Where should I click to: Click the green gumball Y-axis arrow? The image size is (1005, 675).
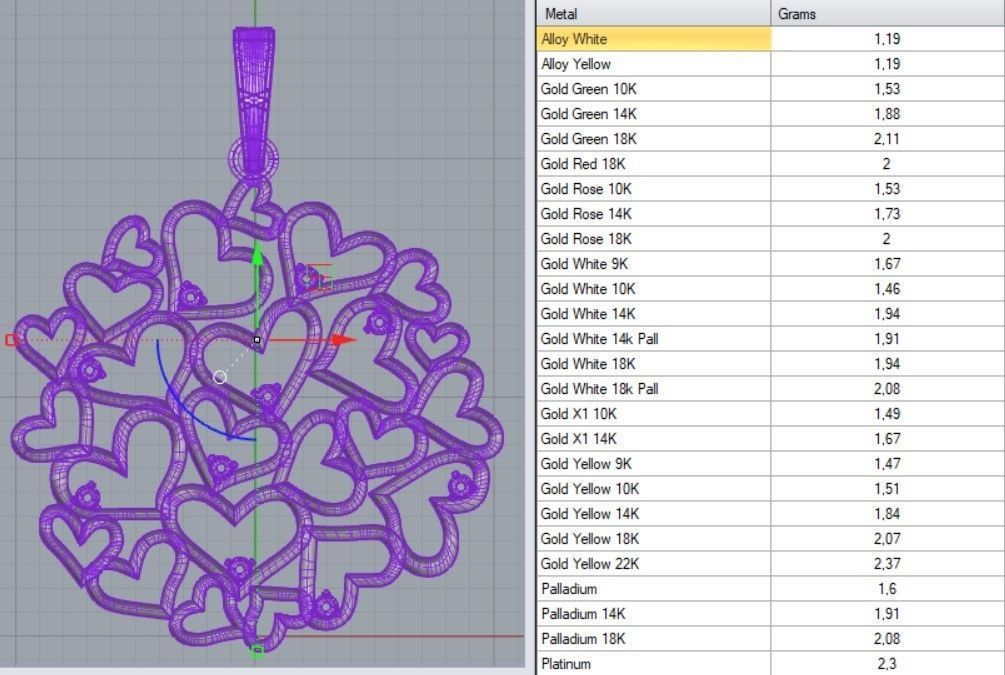pyautogui.click(x=257, y=254)
